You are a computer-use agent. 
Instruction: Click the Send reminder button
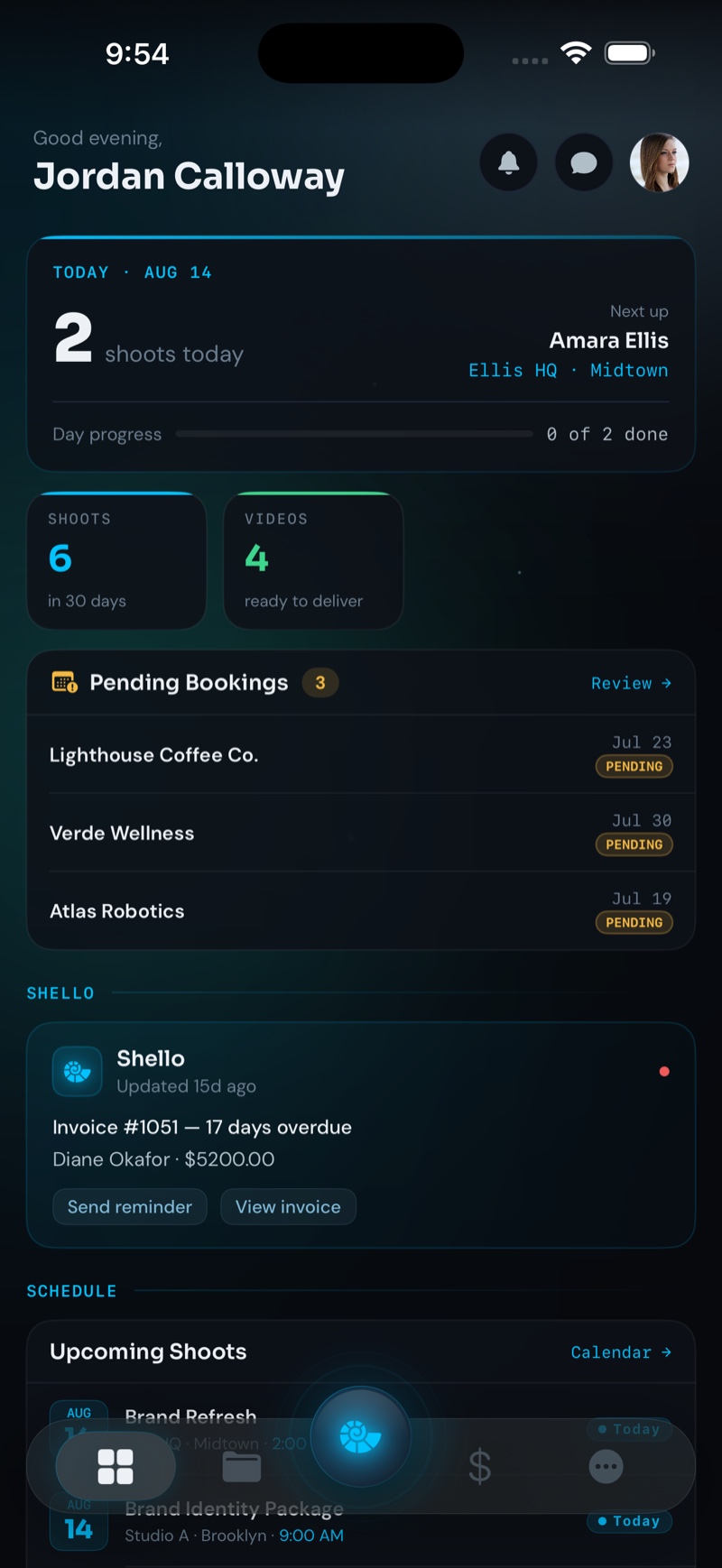click(x=130, y=1206)
